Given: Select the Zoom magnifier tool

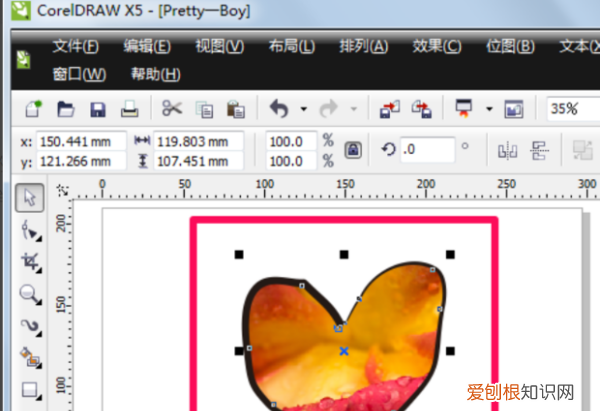Looking at the screenshot, I should pyautogui.click(x=29, y=294).
